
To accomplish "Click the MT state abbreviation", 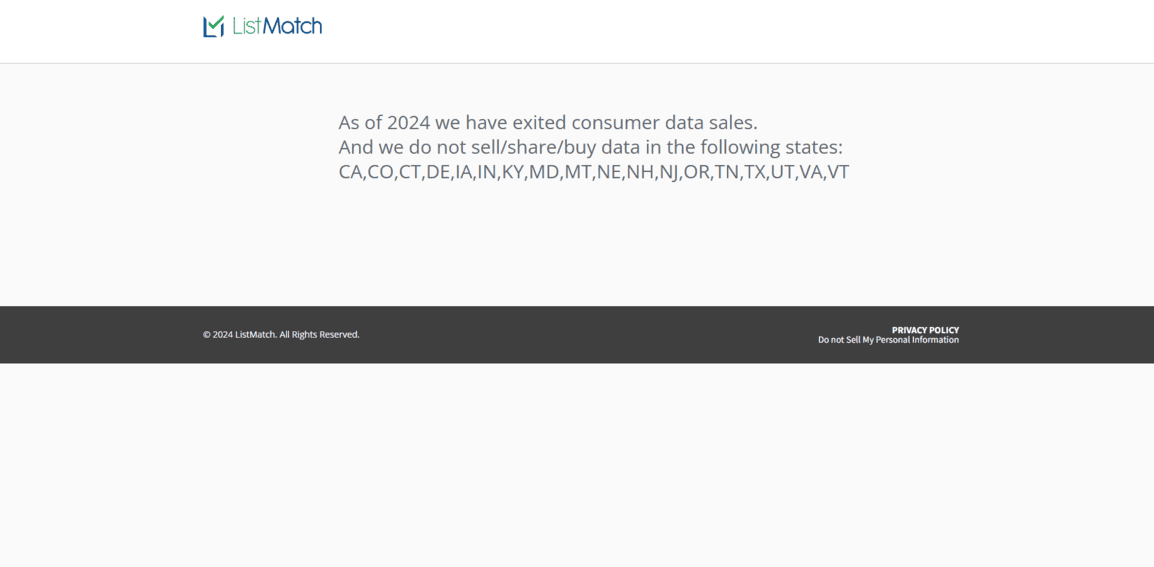I will click(578, 172).
